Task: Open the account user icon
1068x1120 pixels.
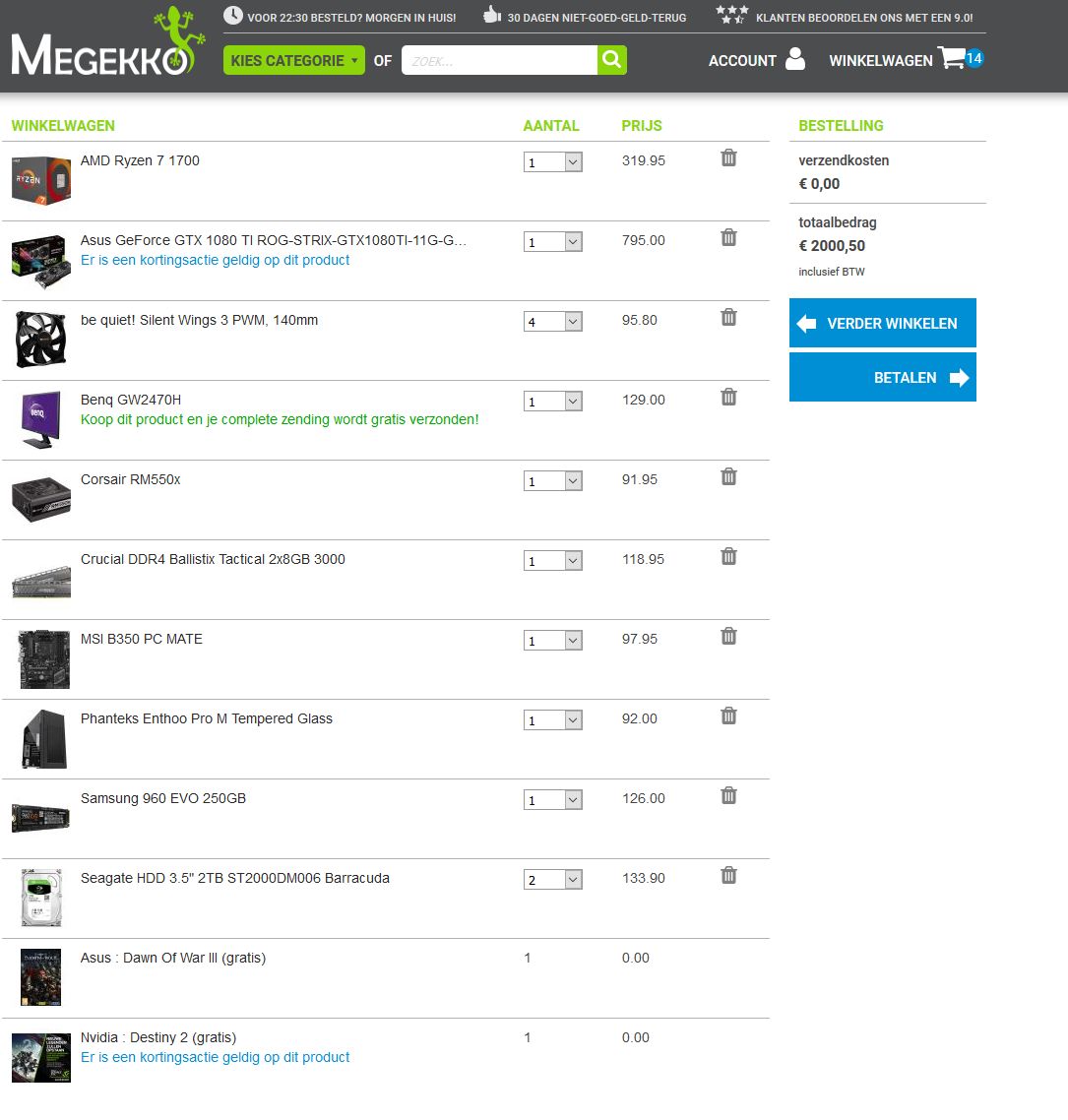Action: pos(795,59)
